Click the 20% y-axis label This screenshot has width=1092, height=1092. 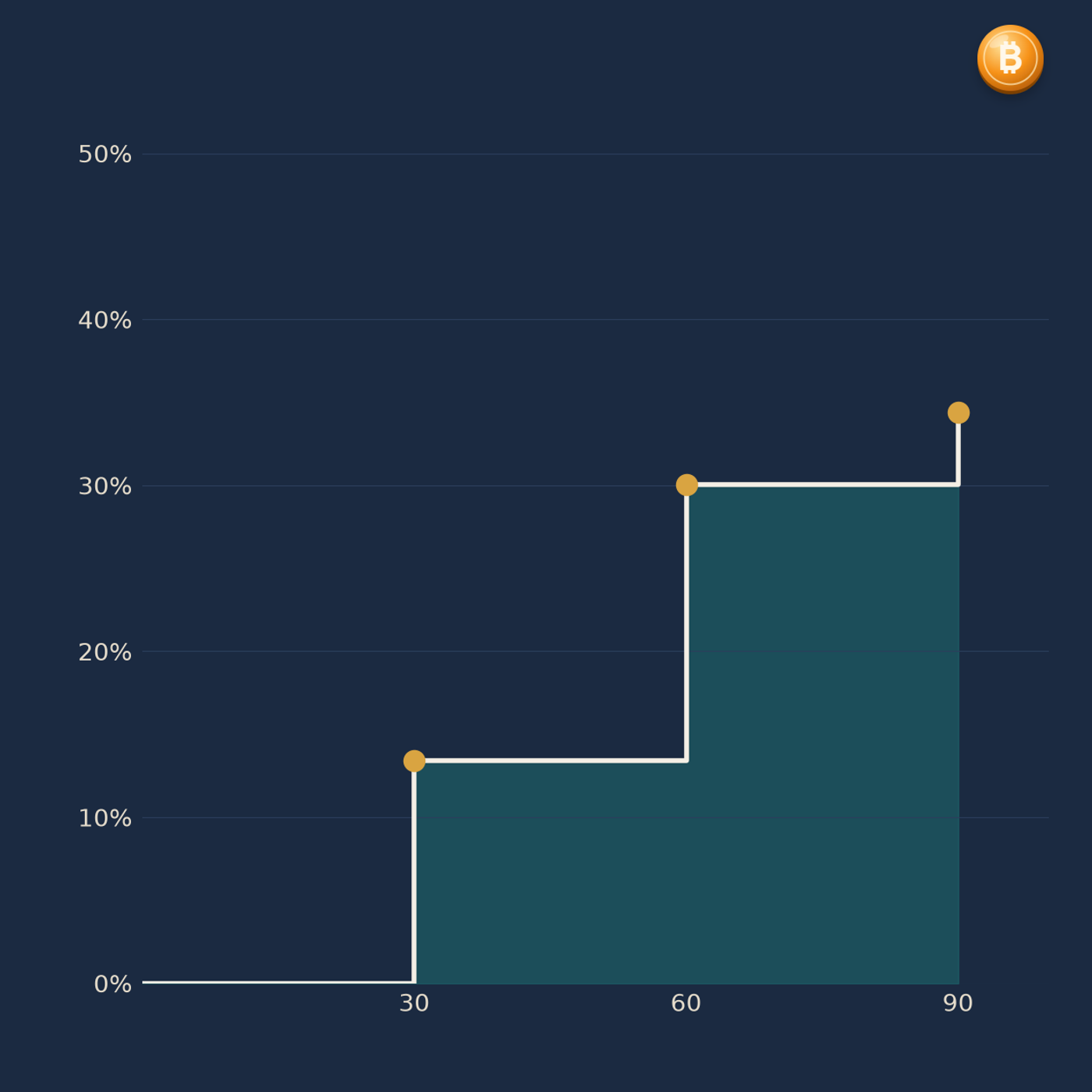tap(105, 652)
